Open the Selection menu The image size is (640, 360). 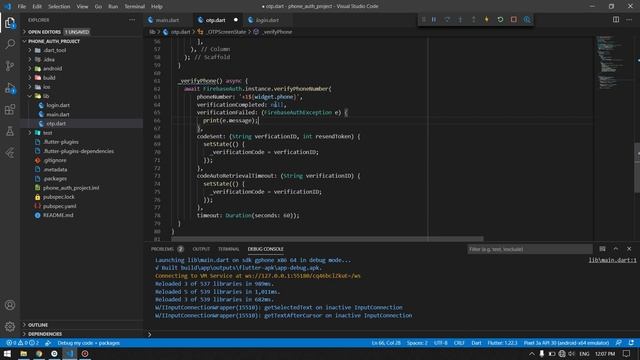coord(59,7)
